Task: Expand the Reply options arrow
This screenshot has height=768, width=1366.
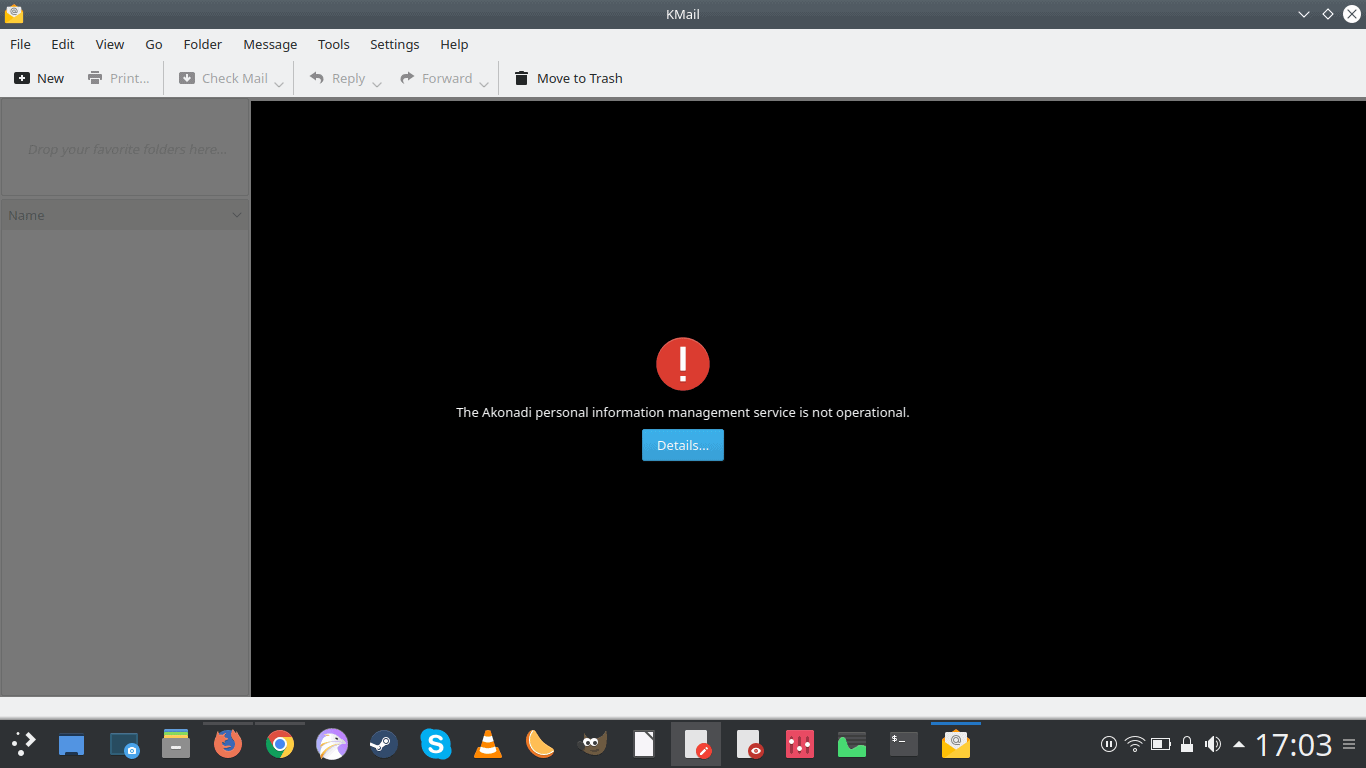Action: (376, 84)
